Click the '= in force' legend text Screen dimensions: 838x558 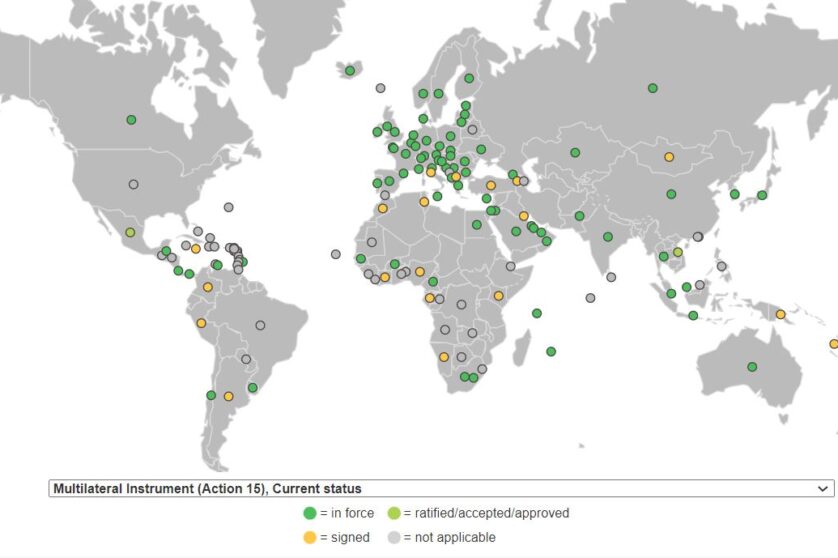click(347, 513)
